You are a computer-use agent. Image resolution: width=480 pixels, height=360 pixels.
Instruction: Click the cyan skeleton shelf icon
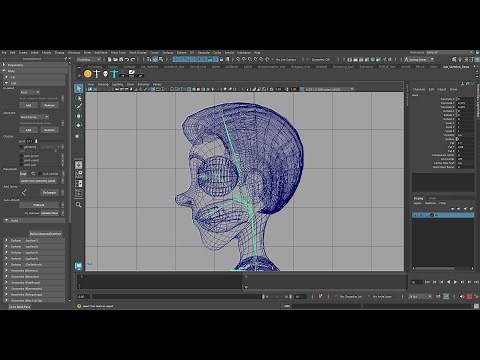[114, 74]
